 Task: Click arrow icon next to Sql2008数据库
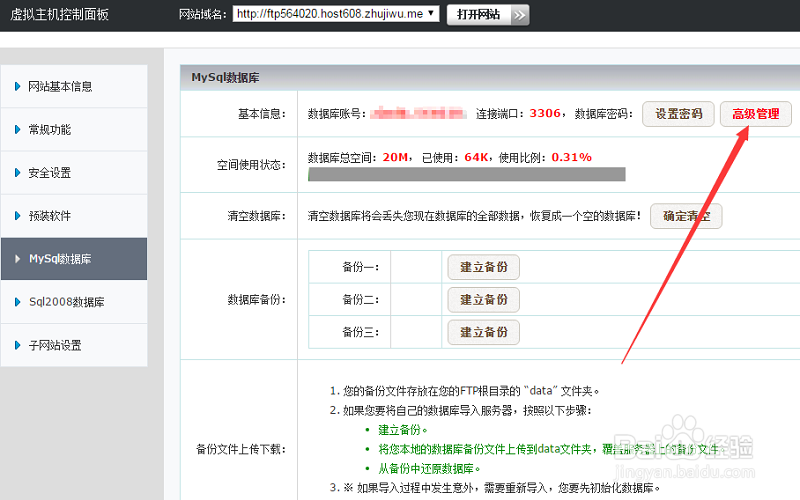(17, 302)
